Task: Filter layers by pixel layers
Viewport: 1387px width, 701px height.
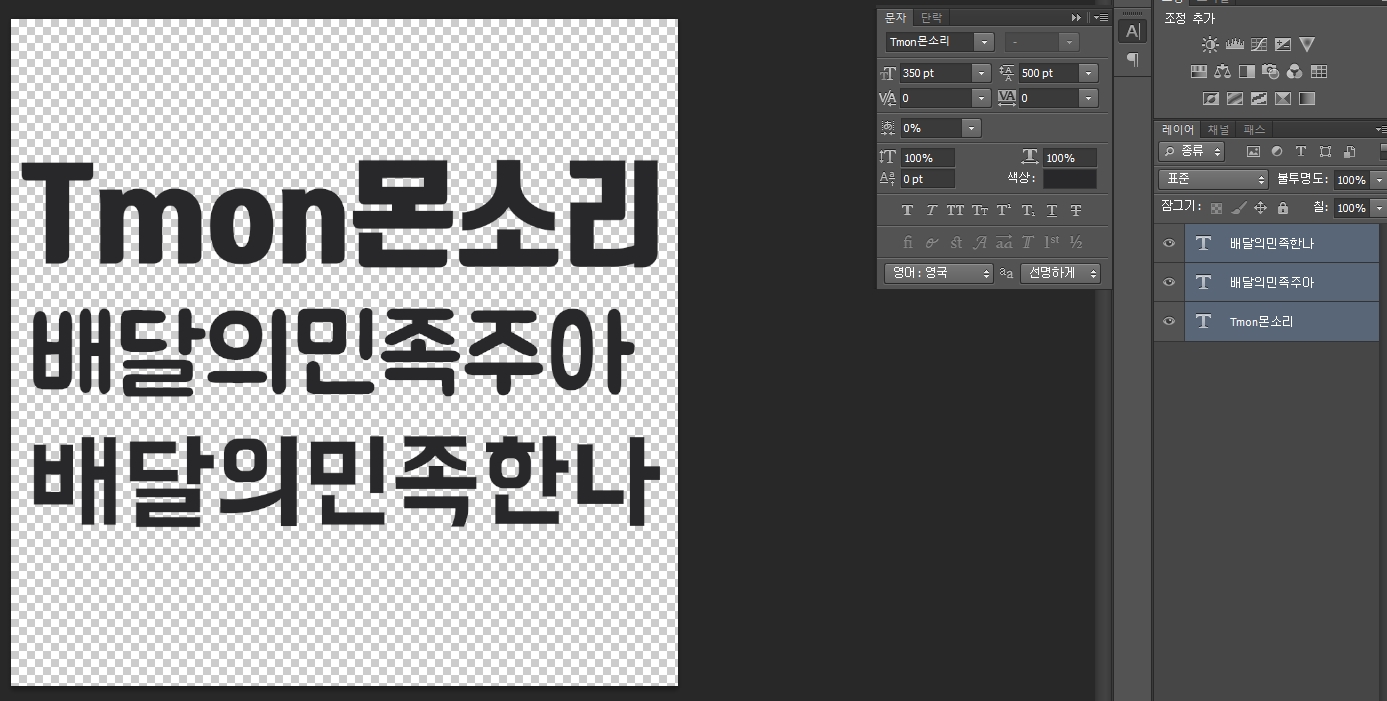Action: (x=1253, y=152)
